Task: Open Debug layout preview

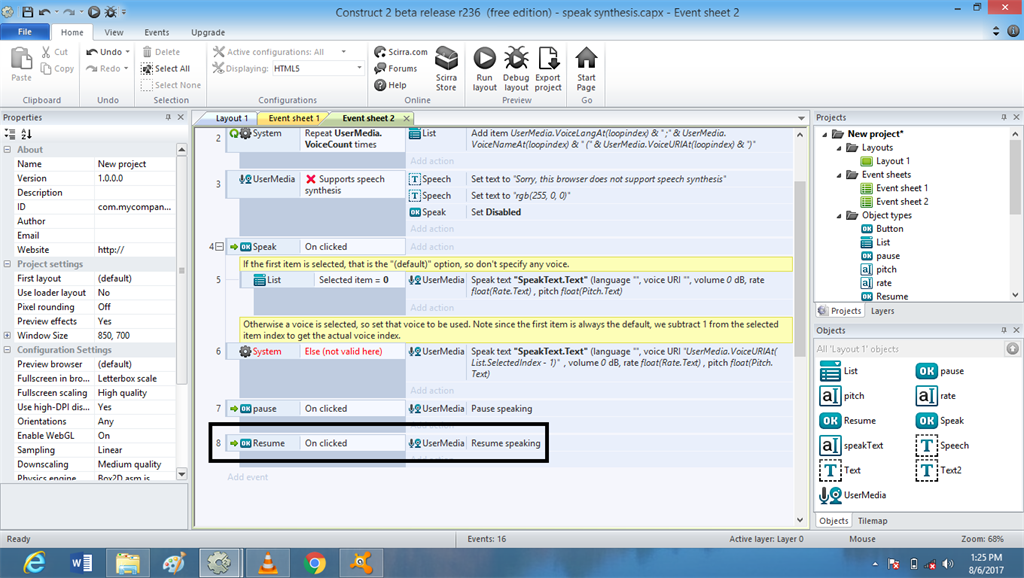Action: [515, 68]
